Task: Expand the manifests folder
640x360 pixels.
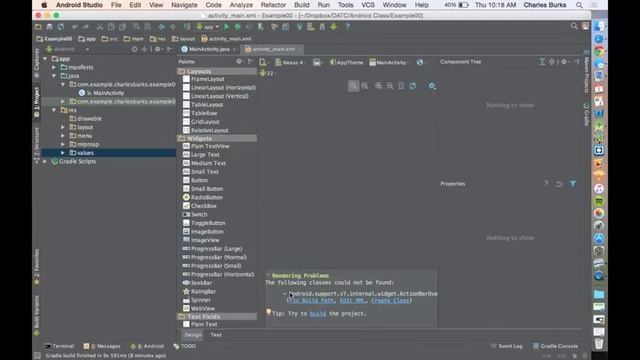Action: 54,67
